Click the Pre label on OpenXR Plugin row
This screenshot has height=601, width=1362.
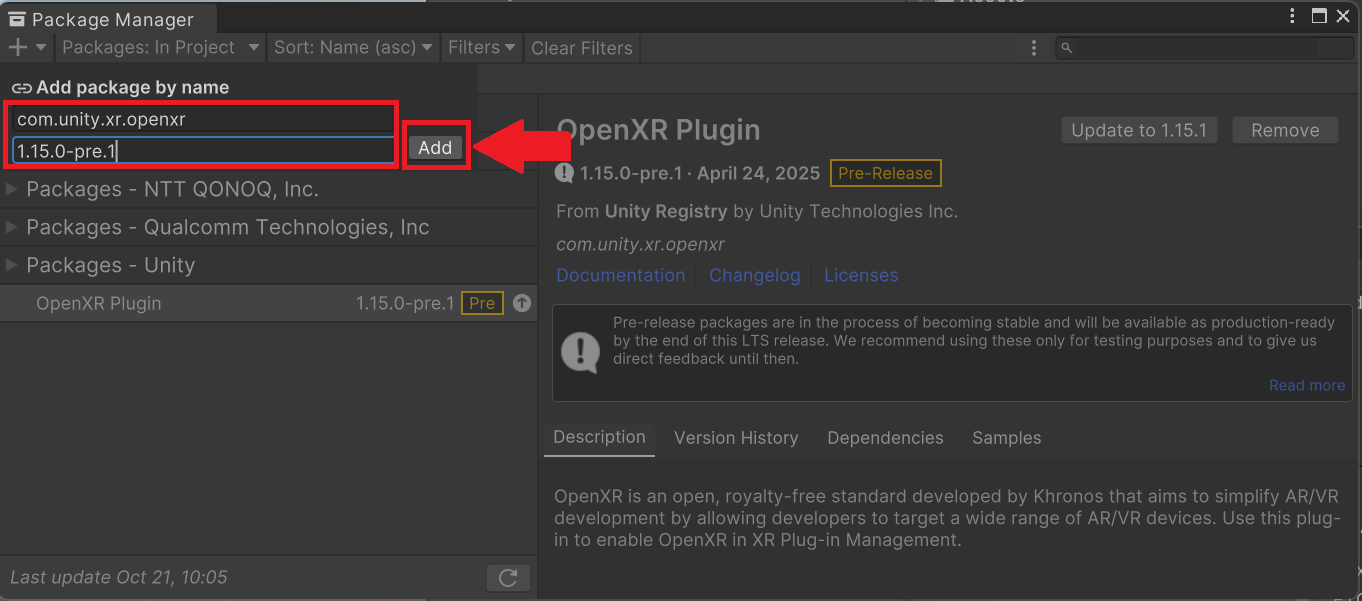coord(482,303)
